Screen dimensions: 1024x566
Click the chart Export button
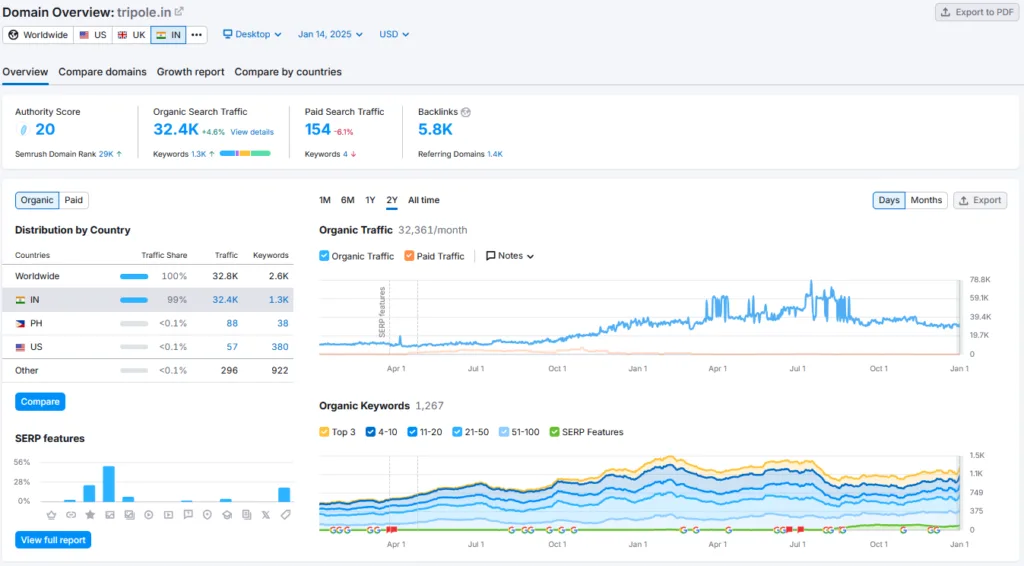pos(980,200)
